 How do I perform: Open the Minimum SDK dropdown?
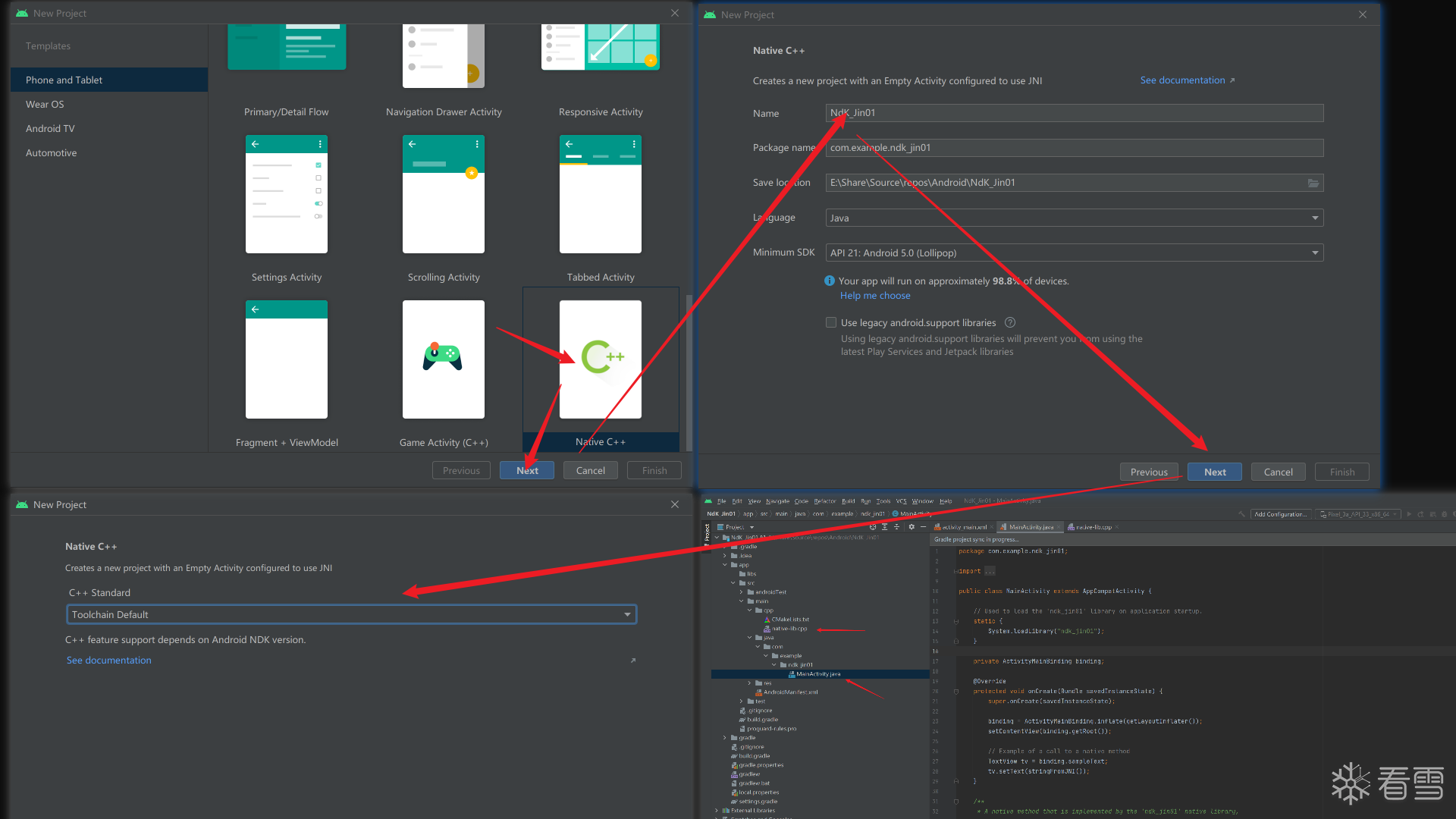tap(1074, 253)
